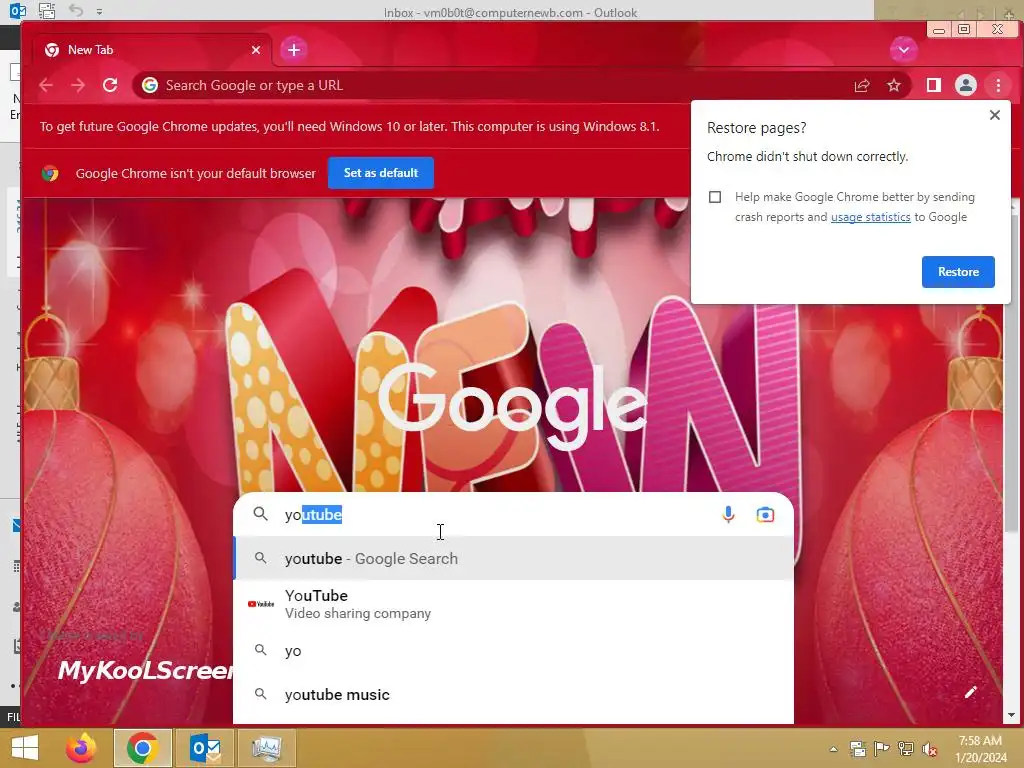Go forward with the forward arrow
Image resolution: width=1024 pixels, height=768 pixels.
click(78, 85)
